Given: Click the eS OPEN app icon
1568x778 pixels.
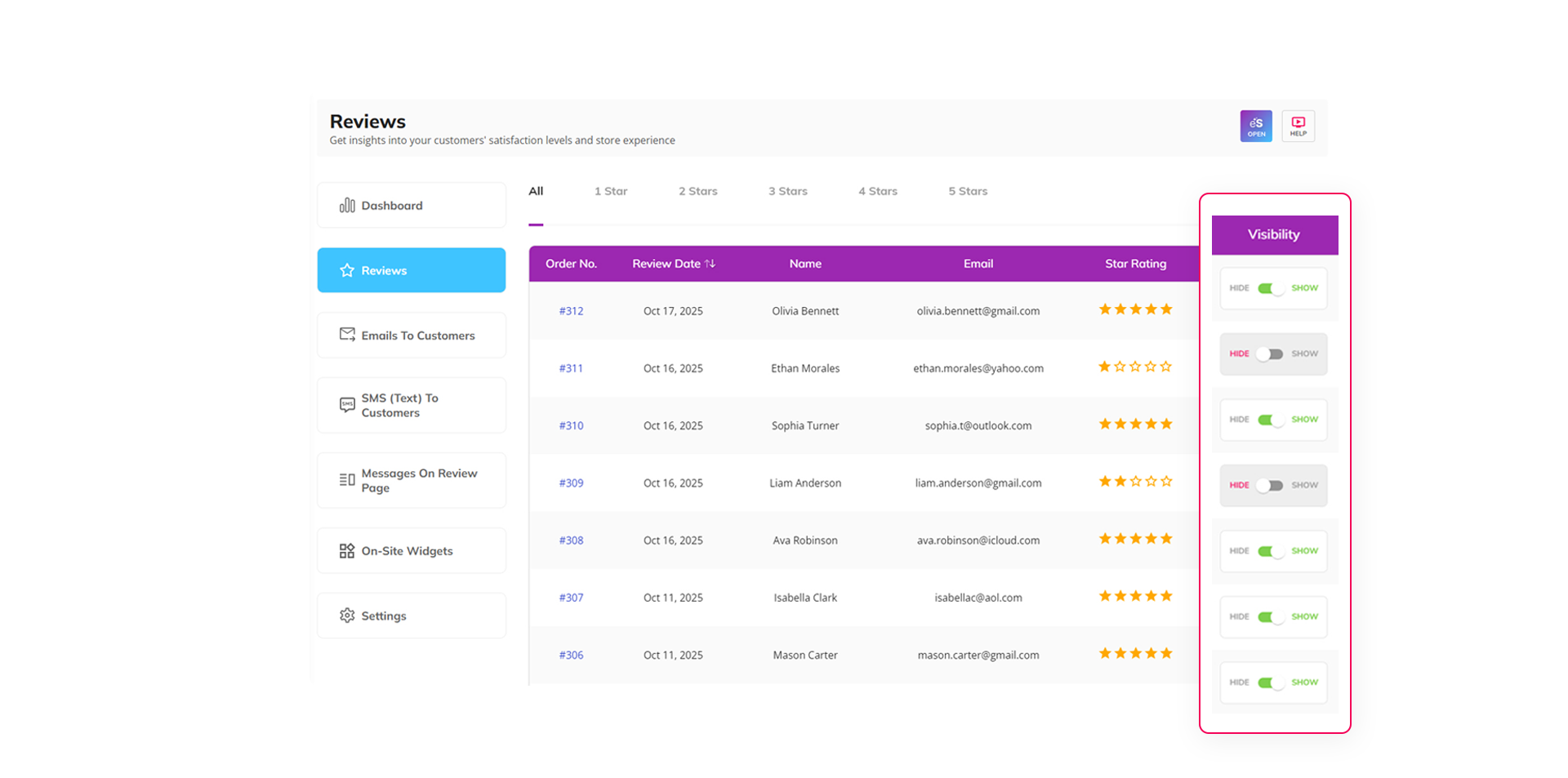Looking at the screenshot, I should tap(1256, 126).
